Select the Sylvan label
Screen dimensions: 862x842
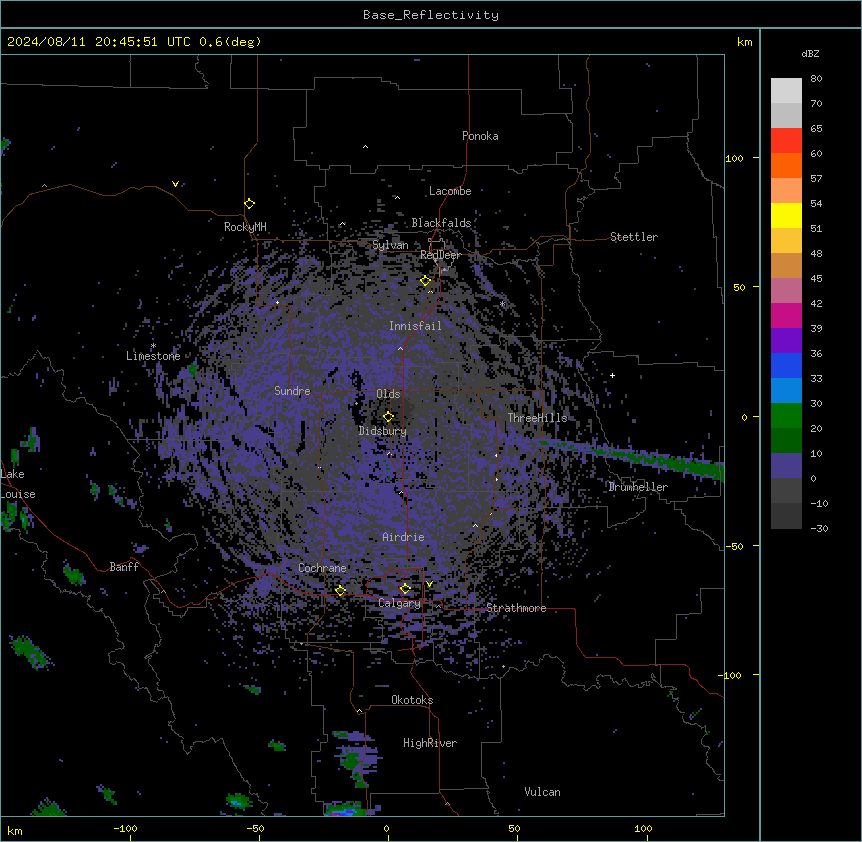tap(390, 245)
